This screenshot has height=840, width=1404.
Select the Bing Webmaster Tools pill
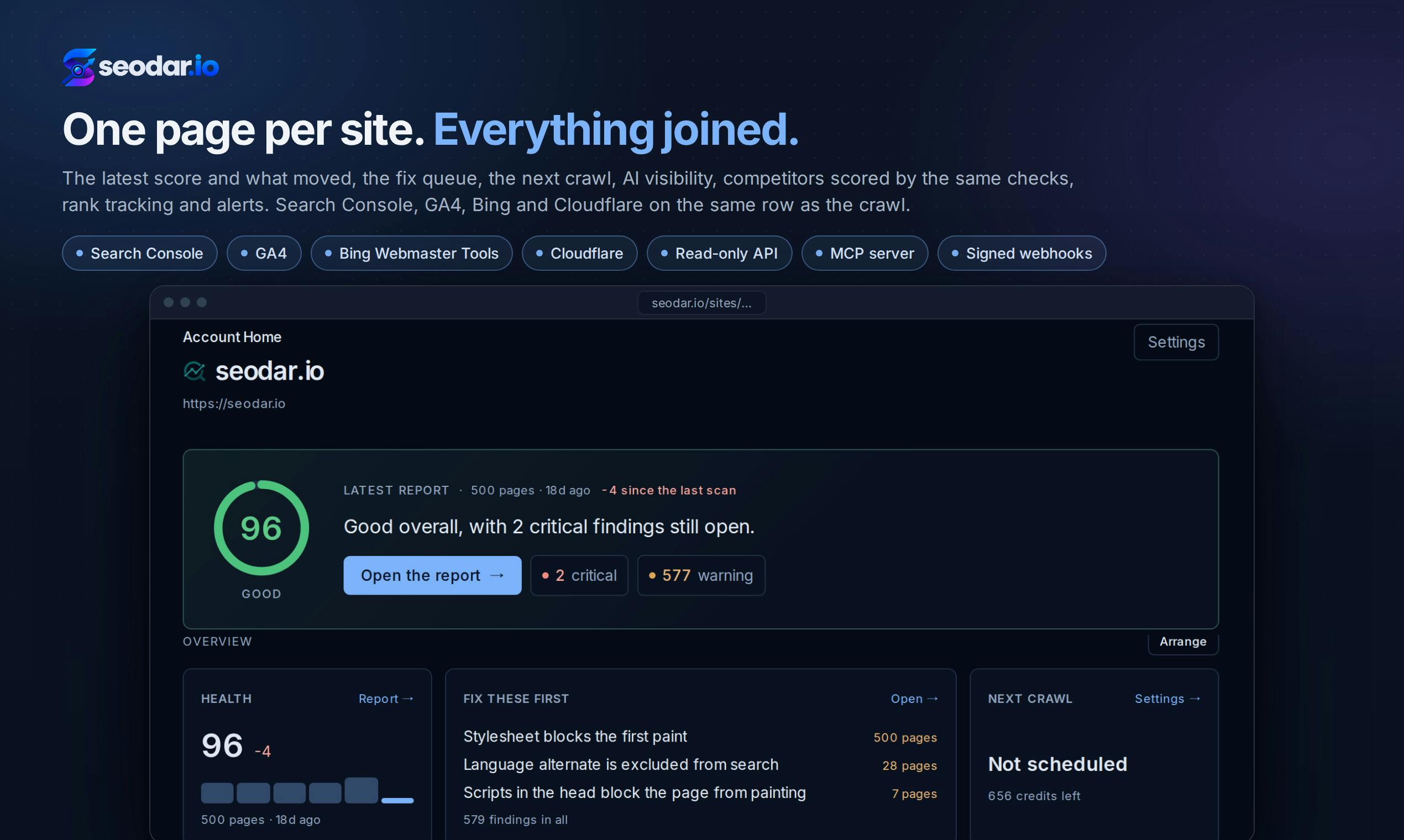(x=412, y=253)
